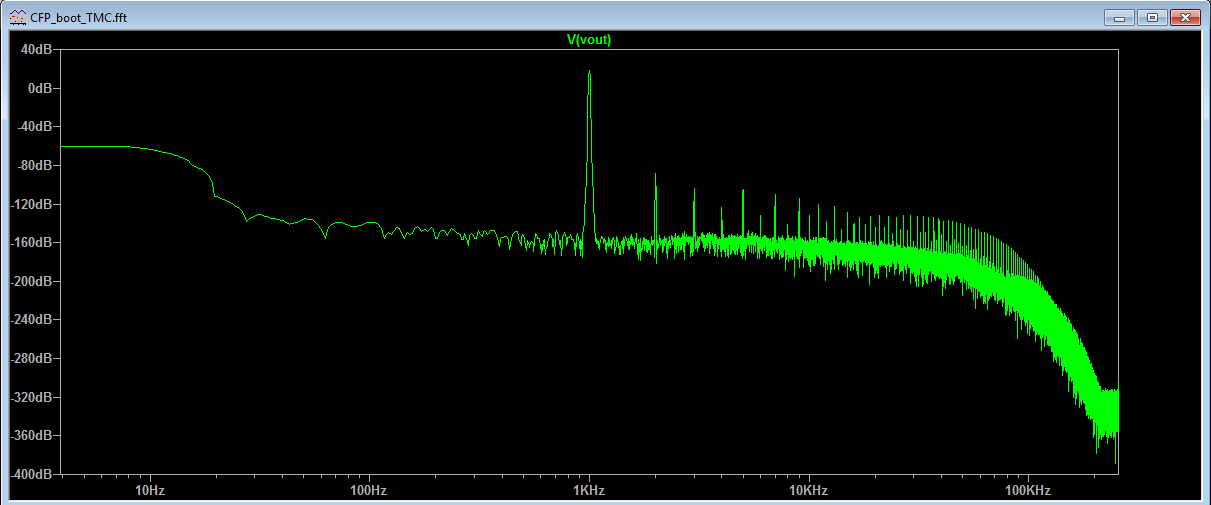Click the 0dB vertical axis label

point(41,88)
